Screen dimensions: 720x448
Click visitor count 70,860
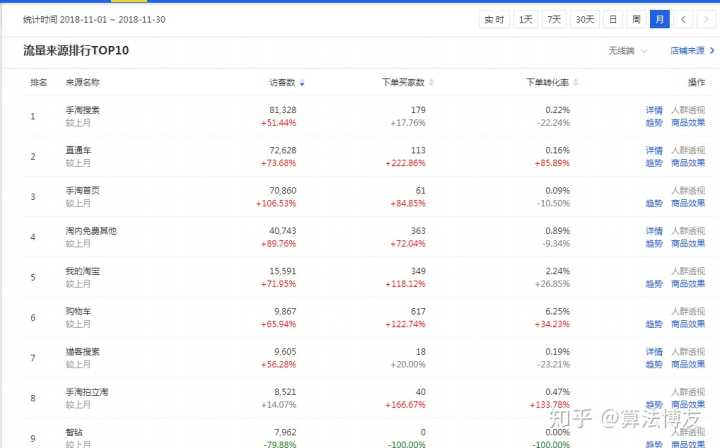pyautogui.click(x=282, y=190)
